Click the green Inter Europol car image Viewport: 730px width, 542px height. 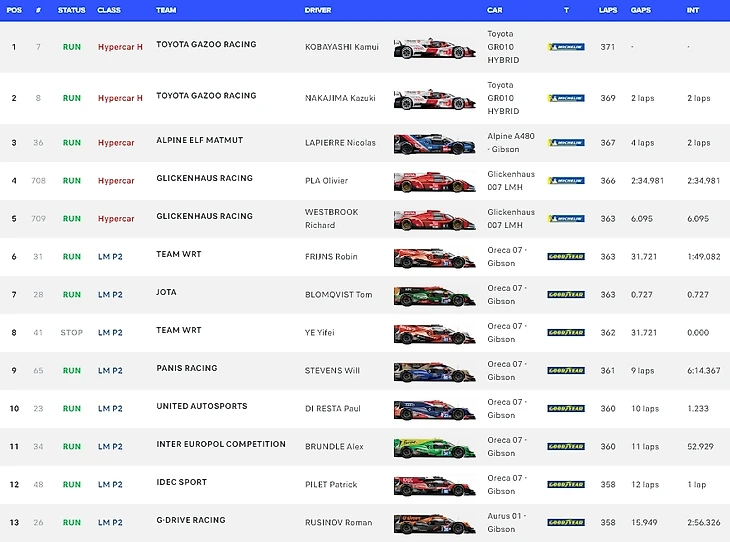click(x=434, y=447)
